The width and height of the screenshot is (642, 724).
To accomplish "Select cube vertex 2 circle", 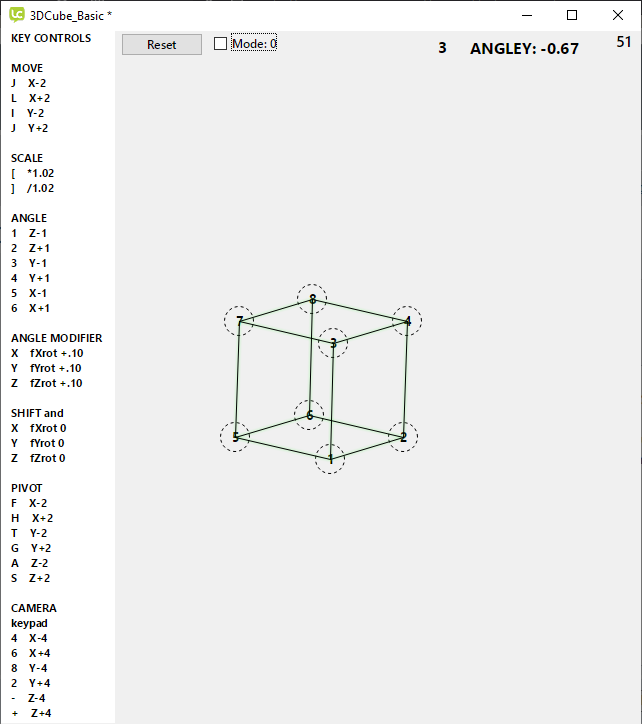I will click(403, 436).
